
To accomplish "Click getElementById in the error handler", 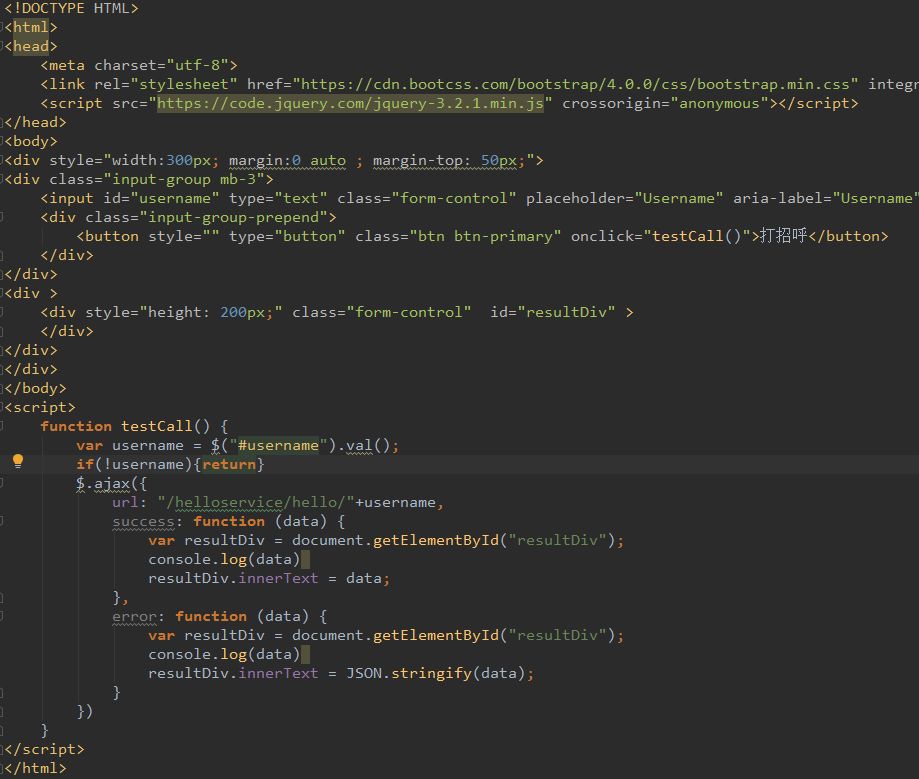I will click(435, 635).
